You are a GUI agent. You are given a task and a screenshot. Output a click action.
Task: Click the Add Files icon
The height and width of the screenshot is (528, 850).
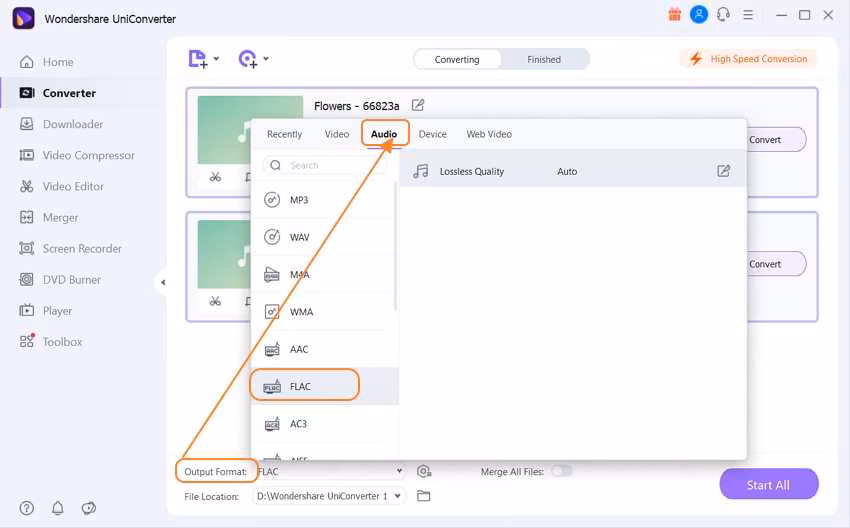(198, 59)
